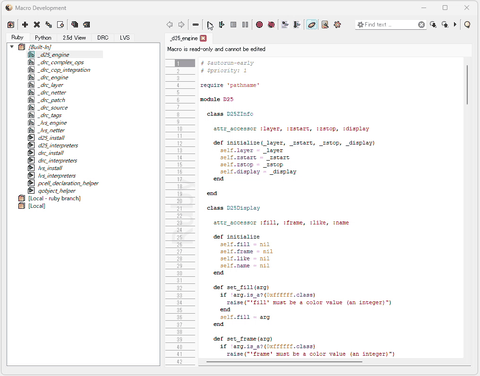Click the step into debugger icon
This screenshot has height=376, width=480.
coord(297,25)
